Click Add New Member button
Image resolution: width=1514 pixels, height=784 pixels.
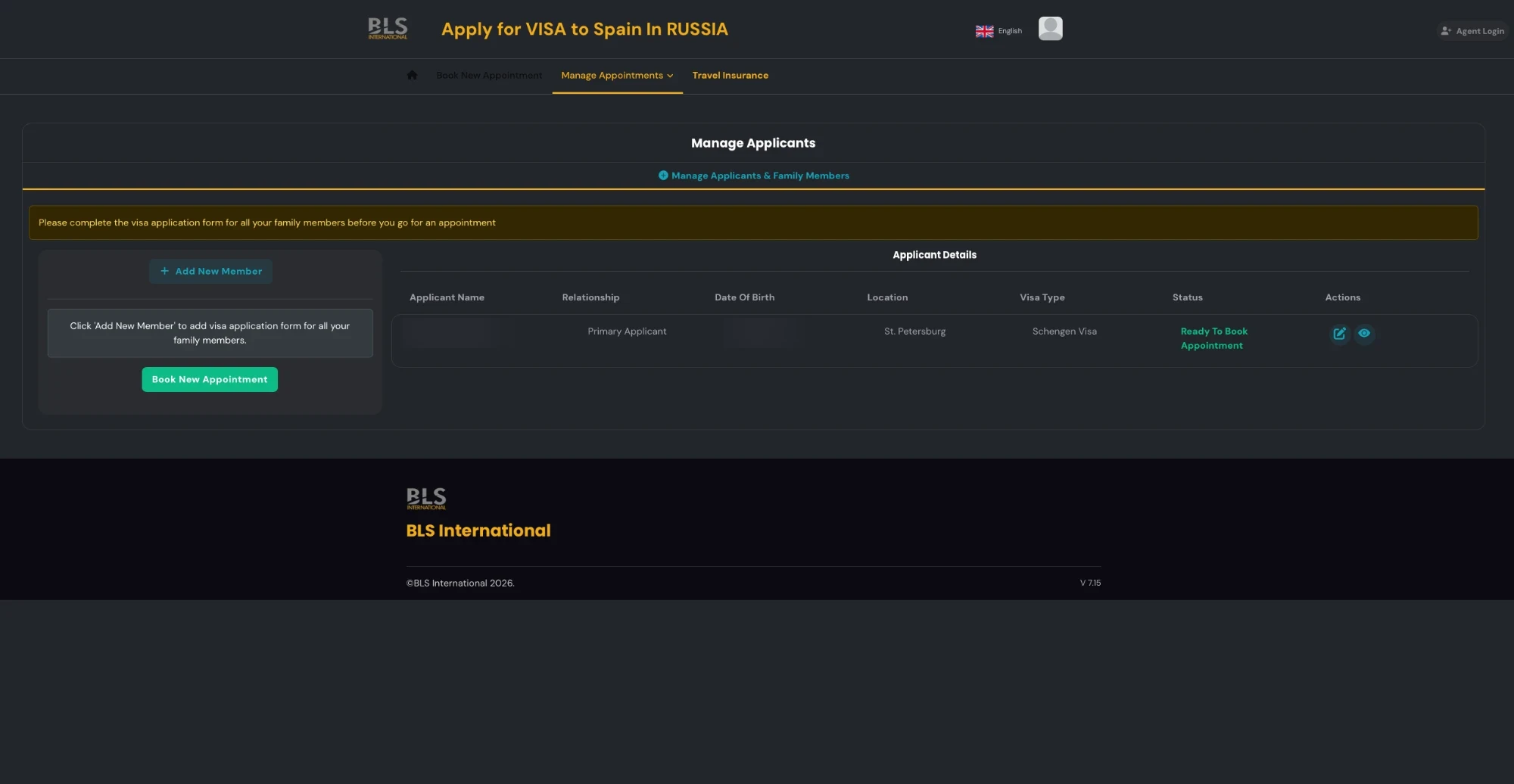210,271
